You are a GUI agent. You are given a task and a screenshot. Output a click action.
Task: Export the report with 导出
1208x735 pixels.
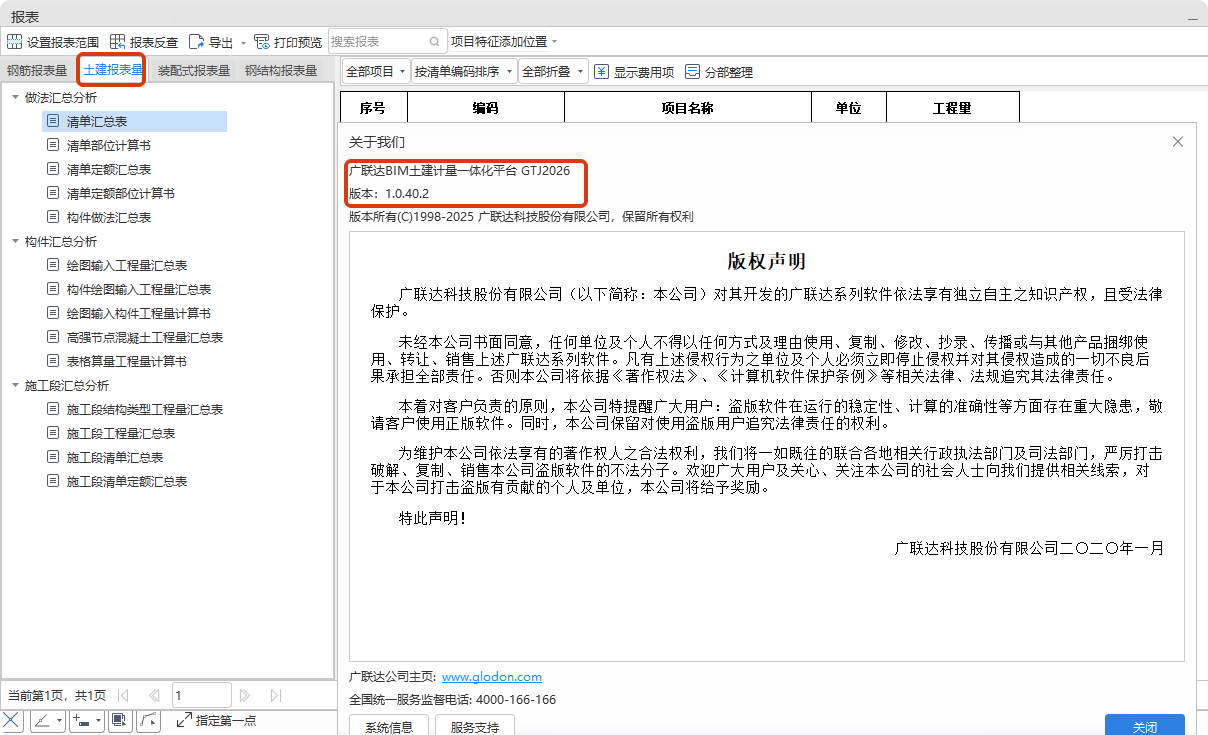point(211,42)
